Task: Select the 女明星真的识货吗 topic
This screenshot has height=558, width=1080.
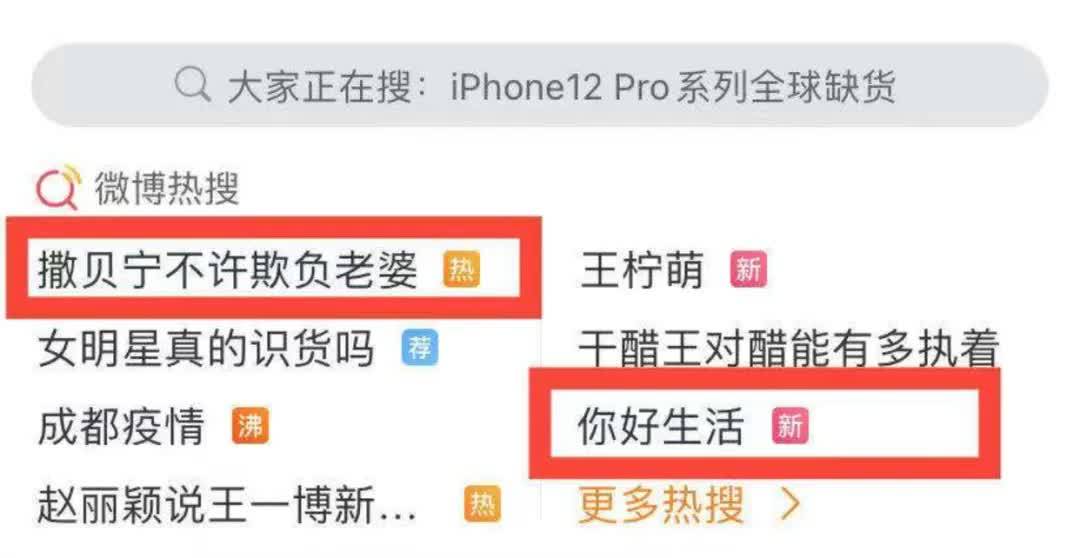Action: tap(206, 348)
